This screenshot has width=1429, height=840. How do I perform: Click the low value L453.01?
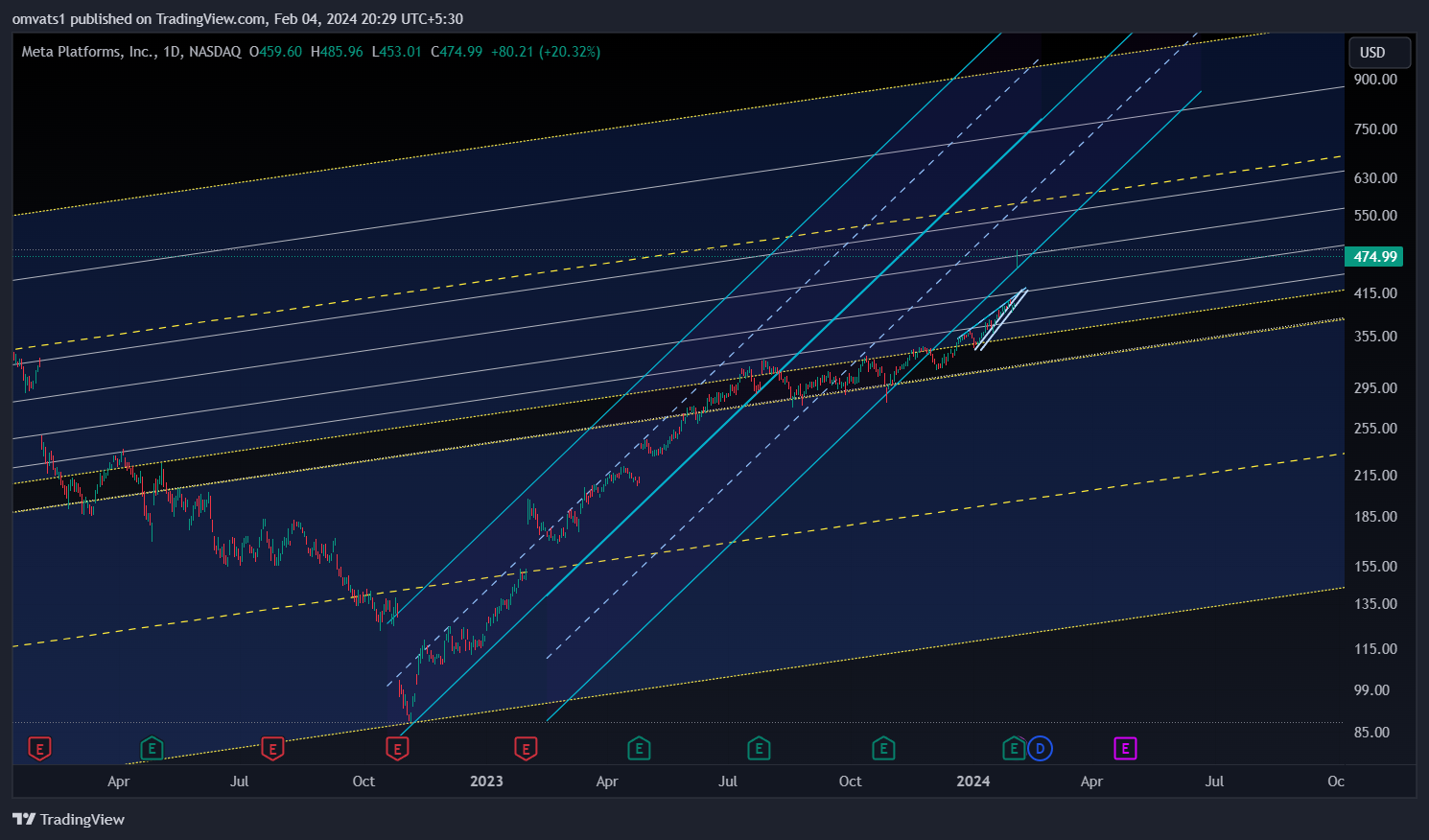tap(396, 52)
